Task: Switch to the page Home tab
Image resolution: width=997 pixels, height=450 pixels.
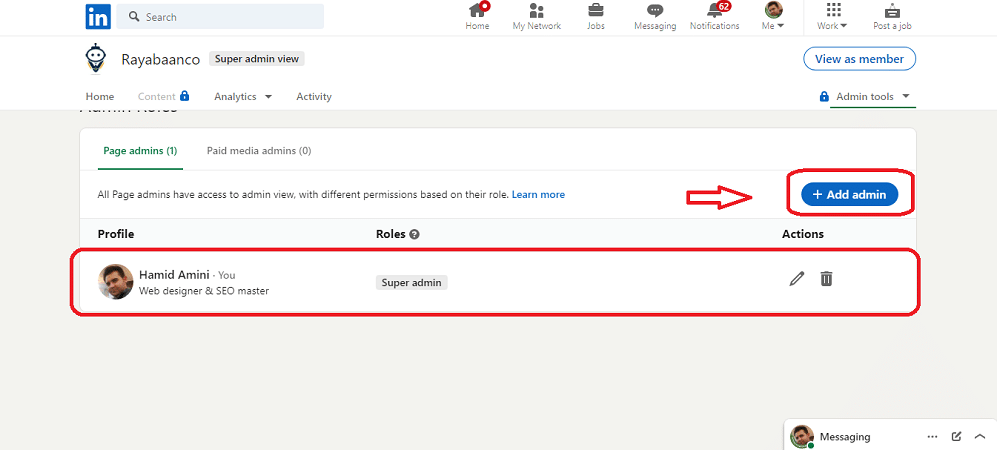Action: tap(100, 97)
